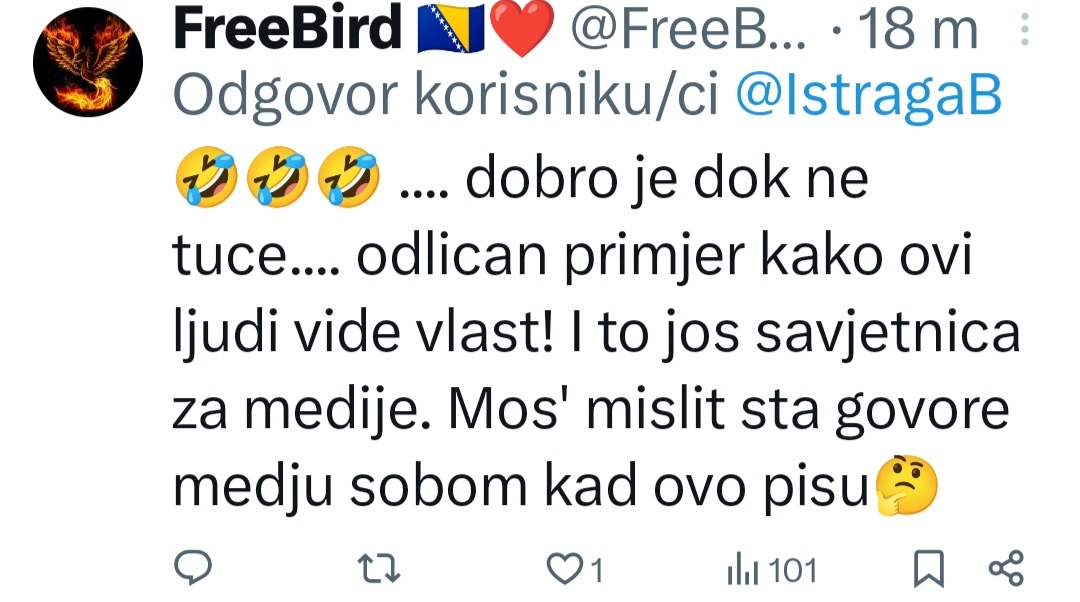Viewport: 1080px width, 602px height.
Task: Open the three-dot more options menu
Action: (1025, 29)
